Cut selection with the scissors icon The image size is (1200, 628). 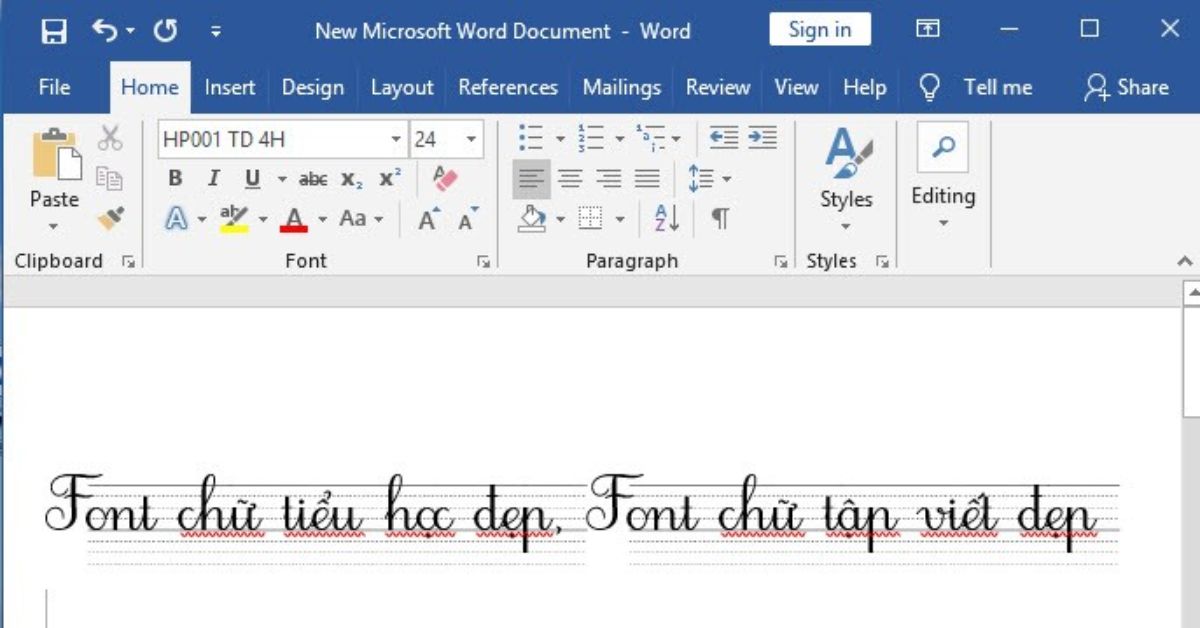coord(110,138)
